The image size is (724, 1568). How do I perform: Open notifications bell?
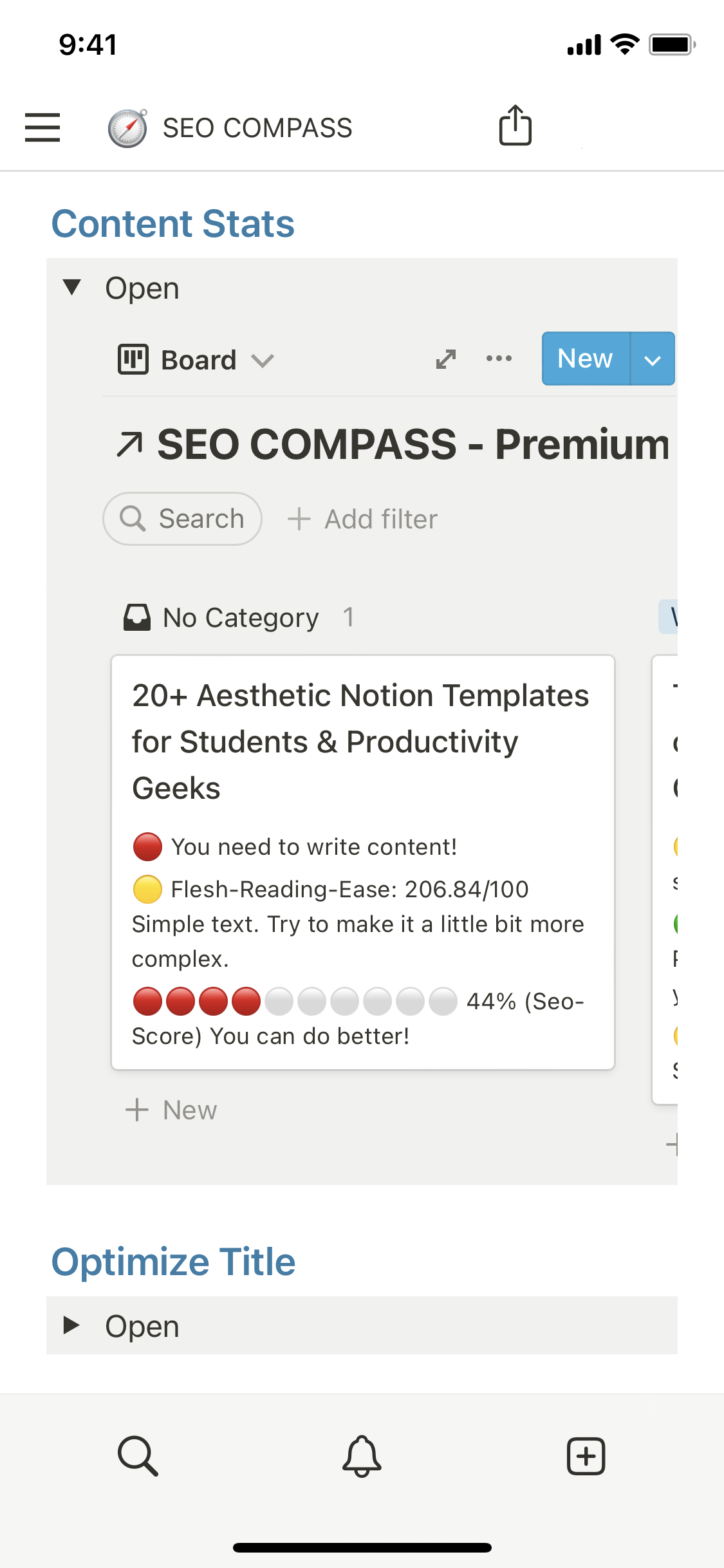pos(362,1455)
